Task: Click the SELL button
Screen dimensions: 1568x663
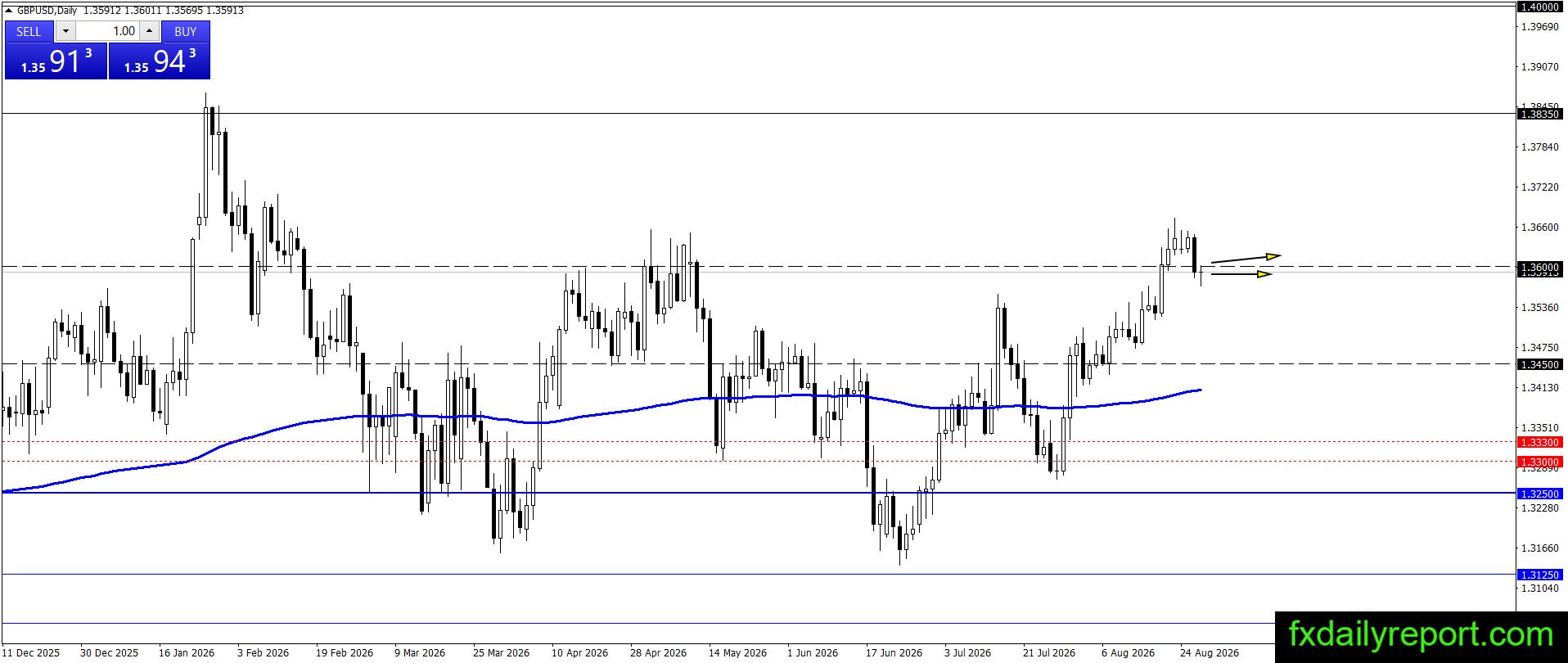Action: 29,31
